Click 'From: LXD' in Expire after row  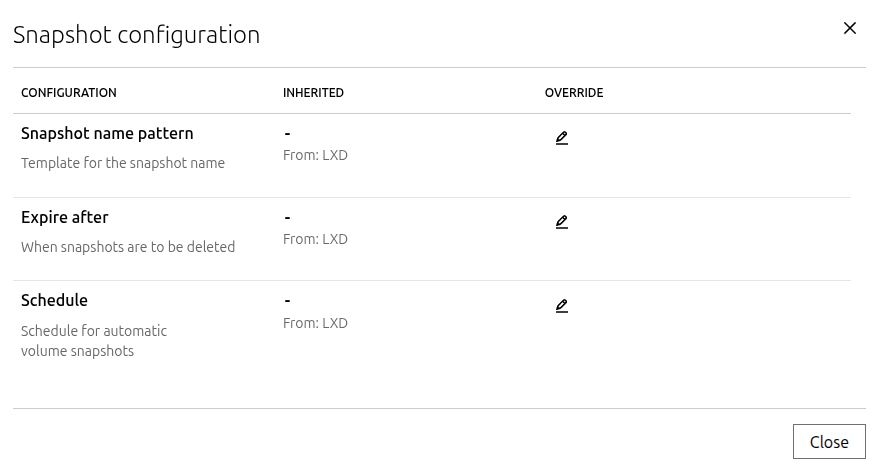pyautogui.click(x=315, y=240)
